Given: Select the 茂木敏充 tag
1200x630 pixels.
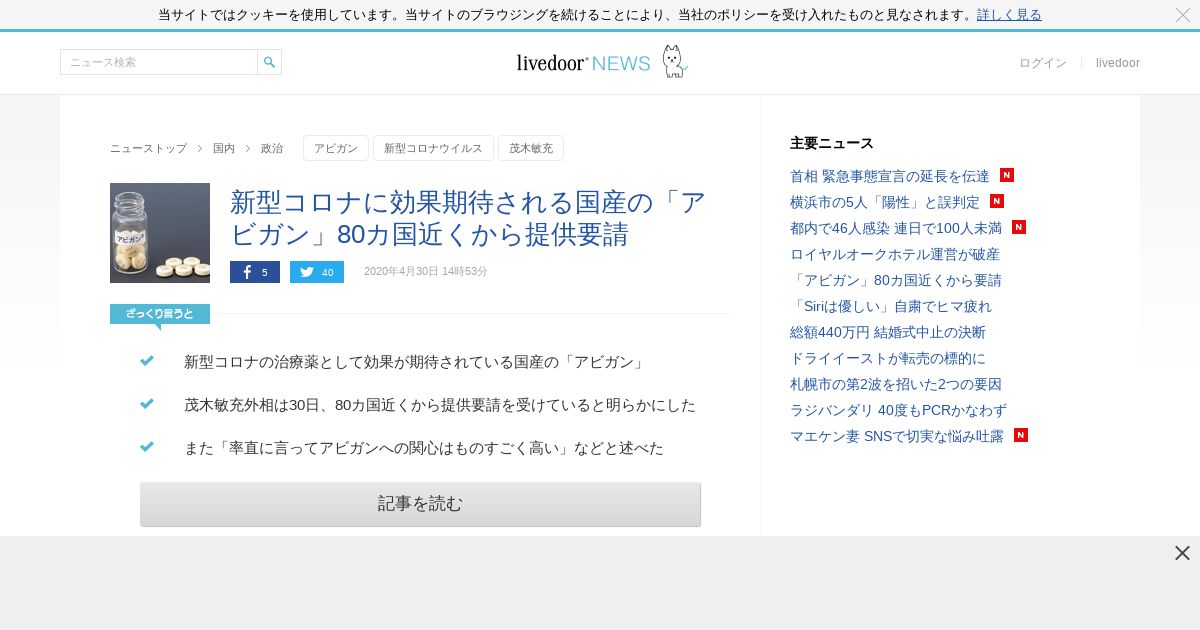Looking at the screenshot, I should click(531, 148).
